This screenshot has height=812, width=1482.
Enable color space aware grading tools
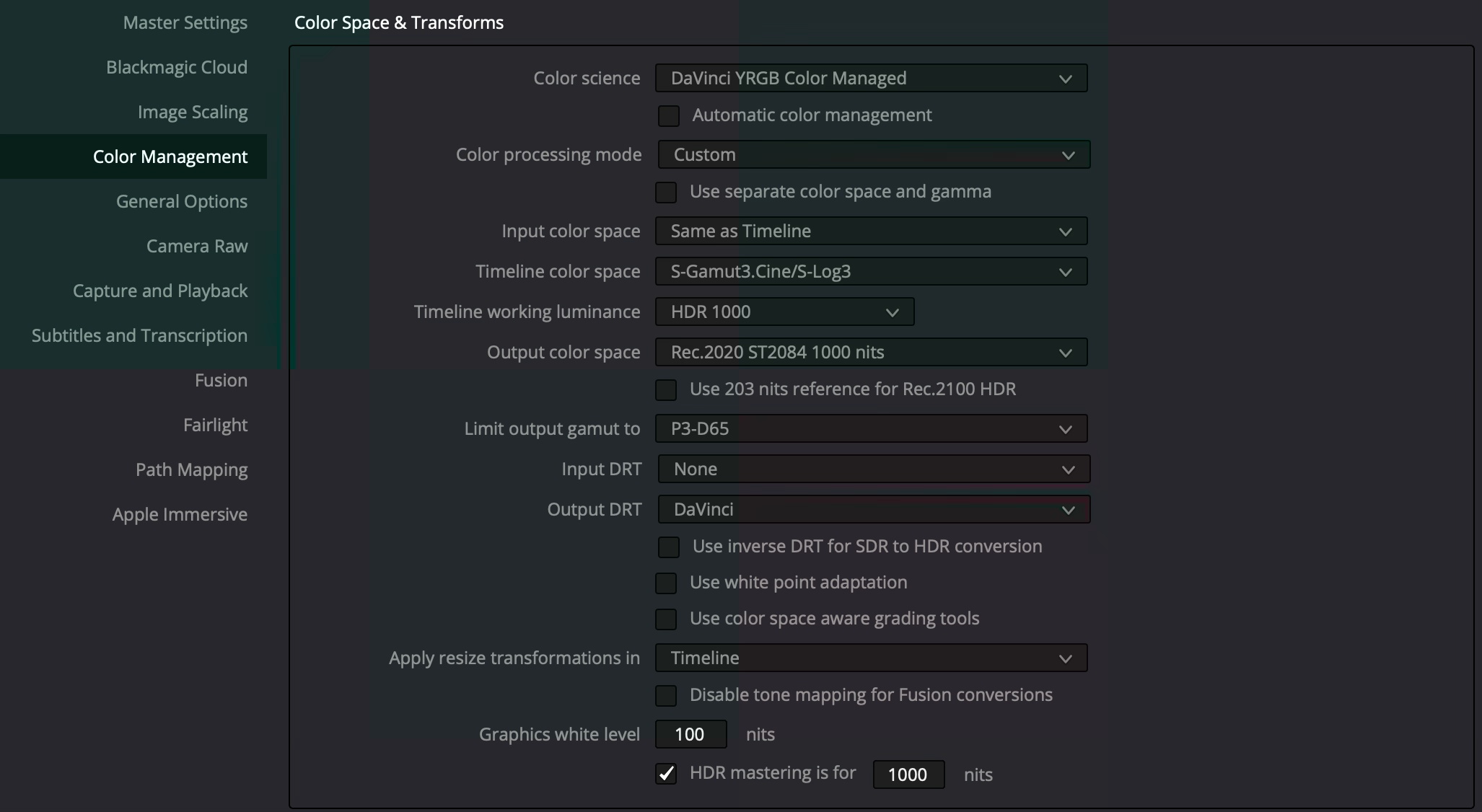pos(666,619)
